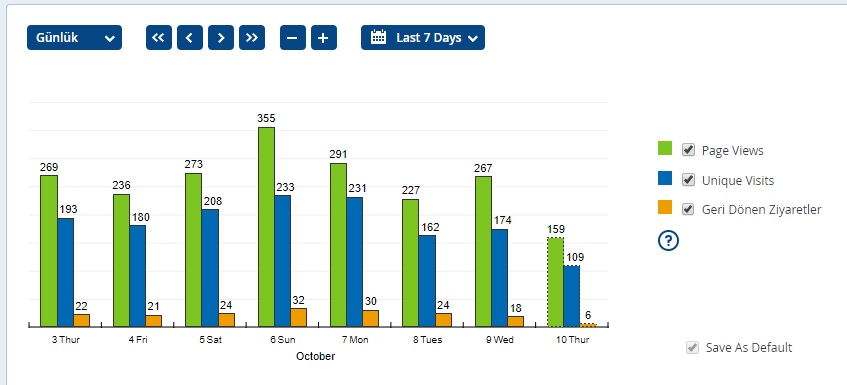Image resolution: width=847 pixels, height=385 pixels.
Task: Click the 233 Unique Visits blue bar
Action: pyautogui.click(x=283, y=261)
